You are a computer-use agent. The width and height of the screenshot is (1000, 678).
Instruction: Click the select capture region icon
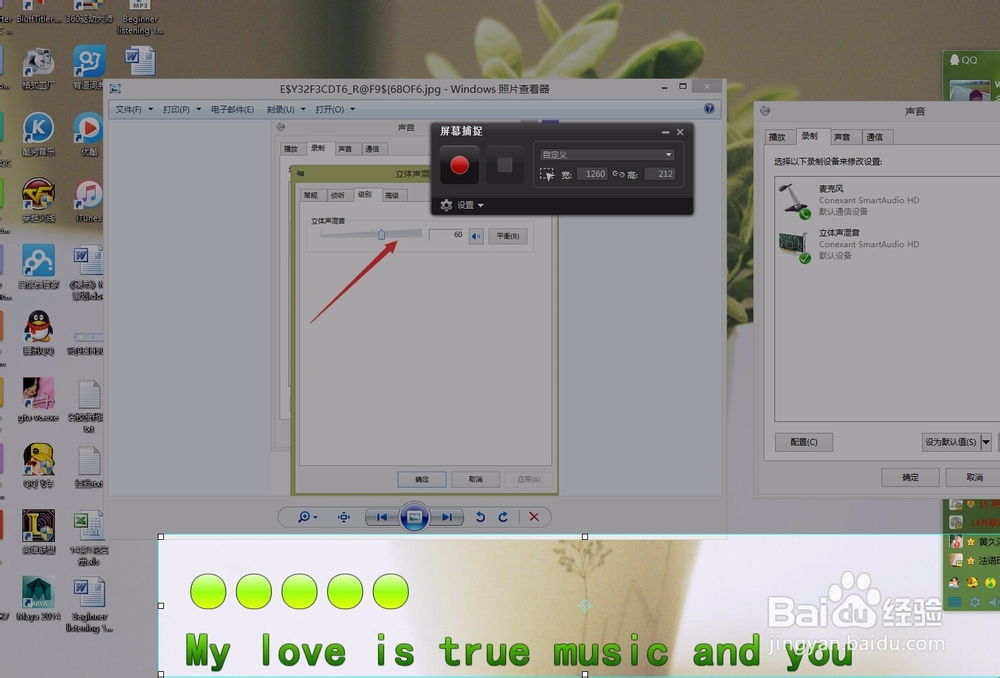[x=547, y=174]
